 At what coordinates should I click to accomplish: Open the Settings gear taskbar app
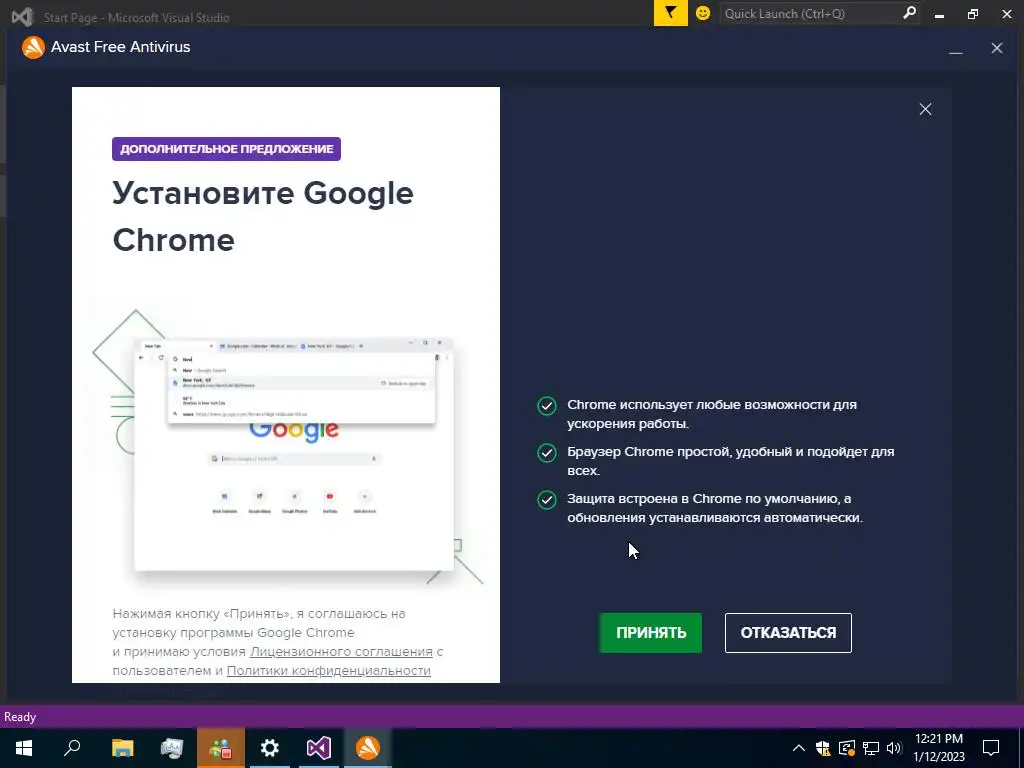coord(270,748)
